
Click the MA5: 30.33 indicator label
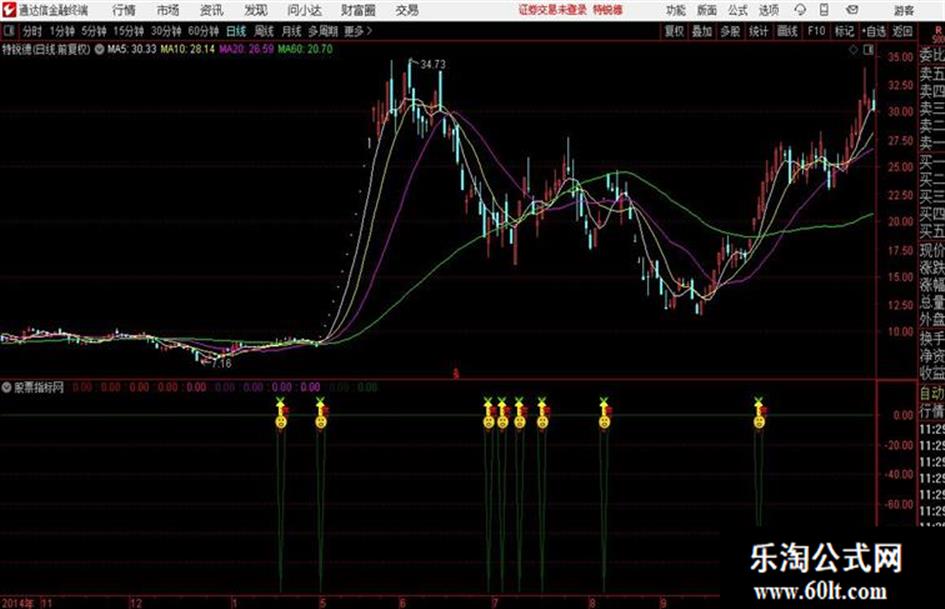coord(131,49)
